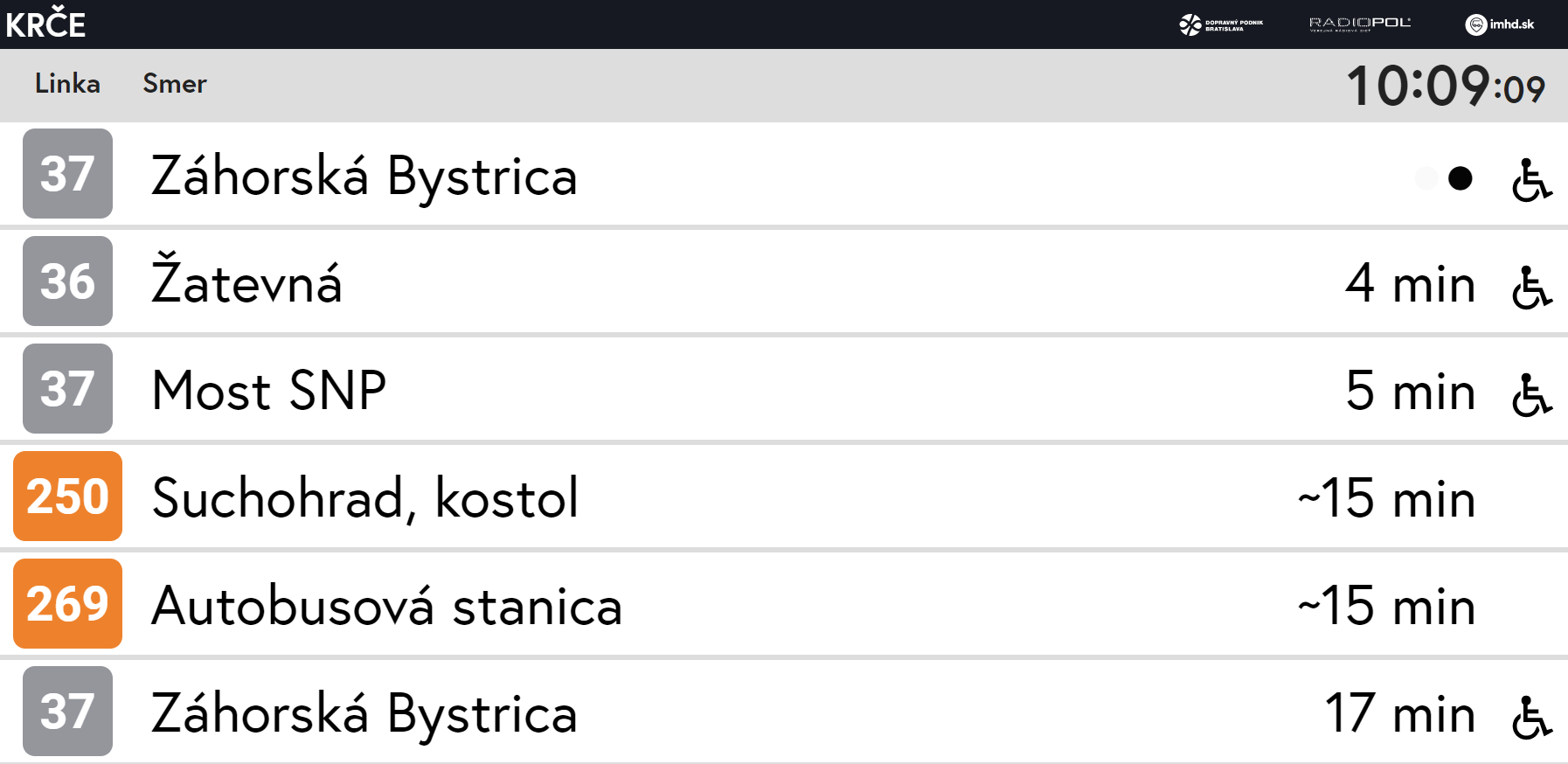
Task: Click wheelchair icon for Žatevná departure
Action: tap(1531, 287)
